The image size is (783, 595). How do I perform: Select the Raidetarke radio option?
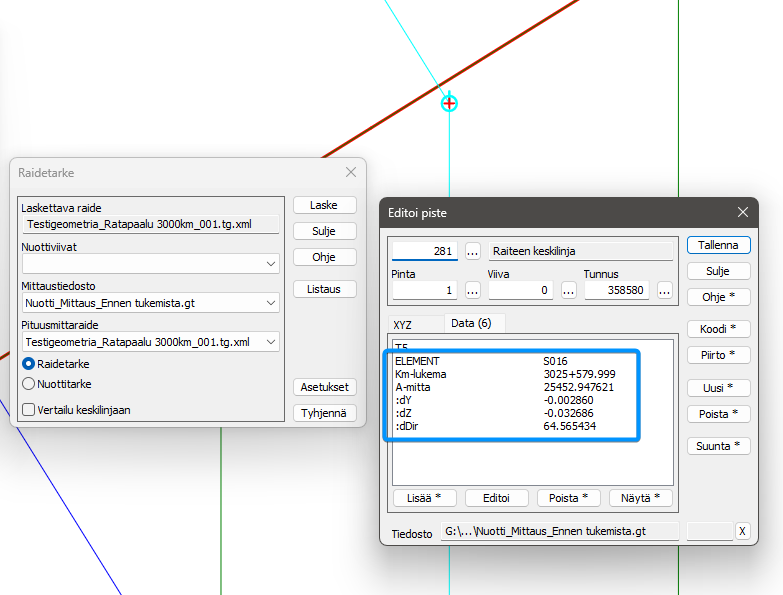pyautogui.click(x=29, y=364)
